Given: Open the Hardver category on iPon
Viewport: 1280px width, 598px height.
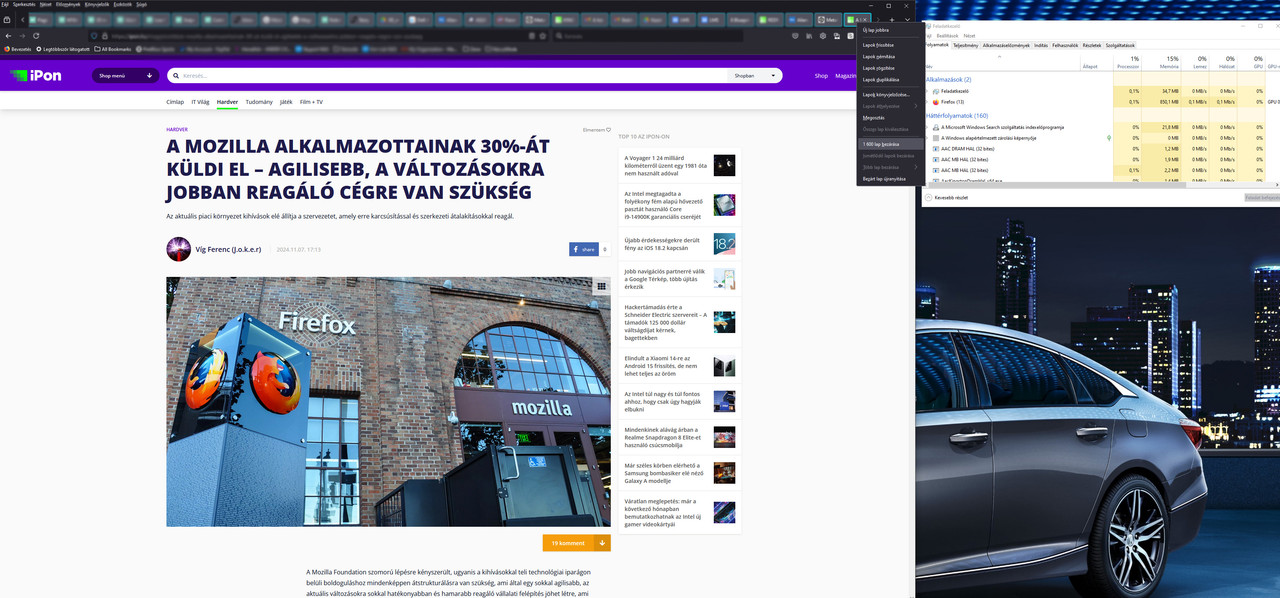Looking at the screenshot, I should (x=227, y=102).
